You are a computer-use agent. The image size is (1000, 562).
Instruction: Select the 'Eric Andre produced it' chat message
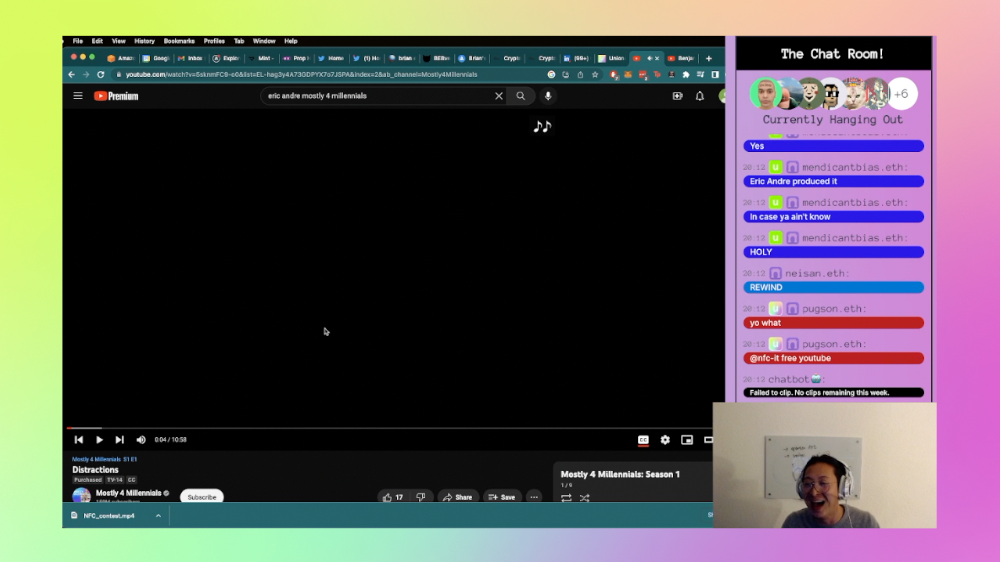[x=834, y=181]
